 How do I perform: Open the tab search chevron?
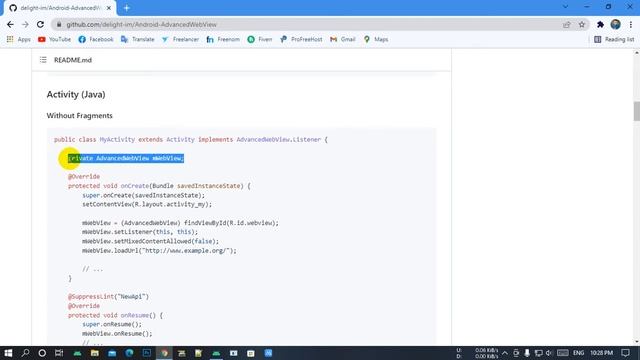[x=565, y=7]
